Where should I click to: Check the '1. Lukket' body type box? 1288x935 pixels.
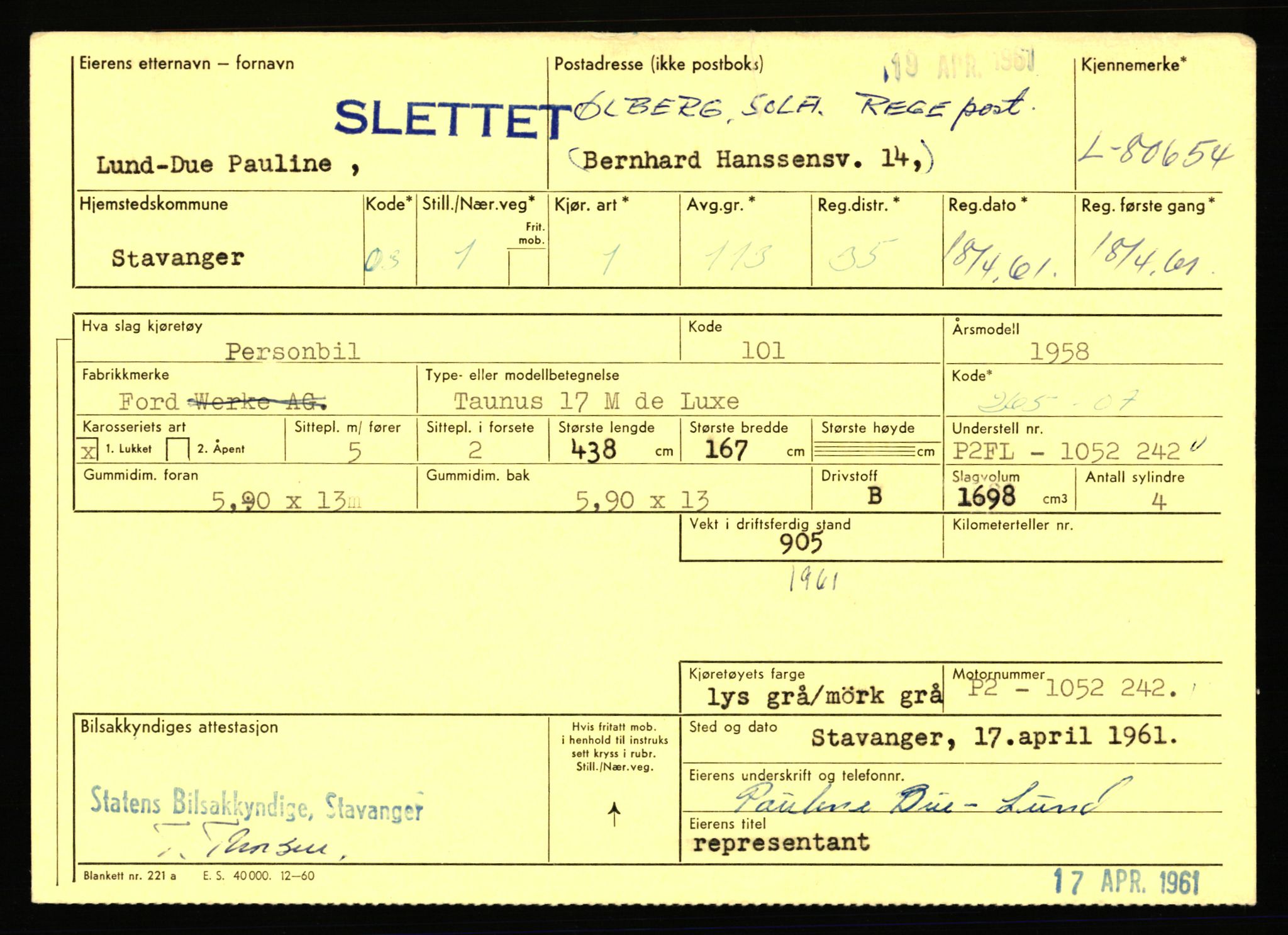[x=89, y=450]
